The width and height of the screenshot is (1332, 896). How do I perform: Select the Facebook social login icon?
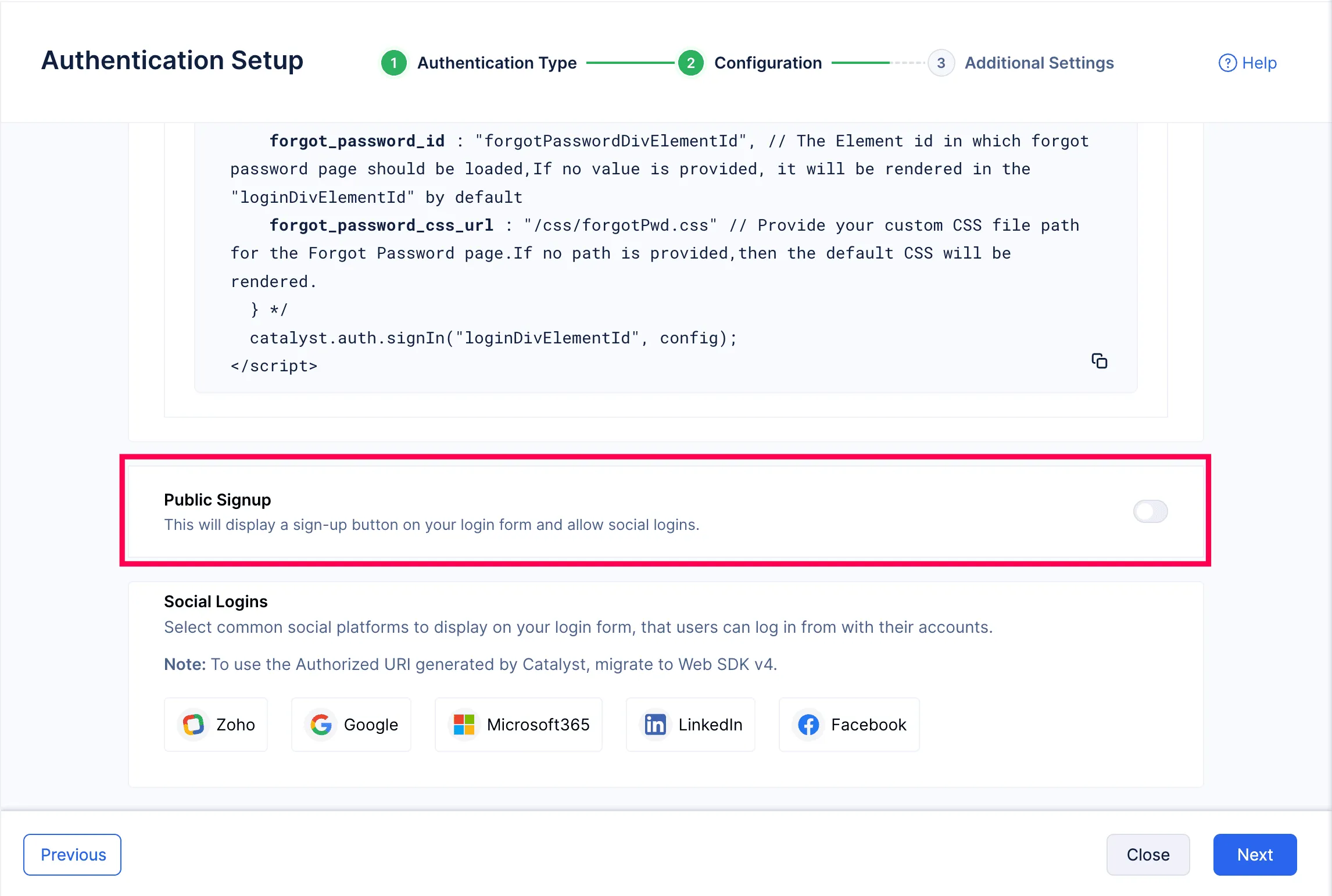click(x=808, y=724)
